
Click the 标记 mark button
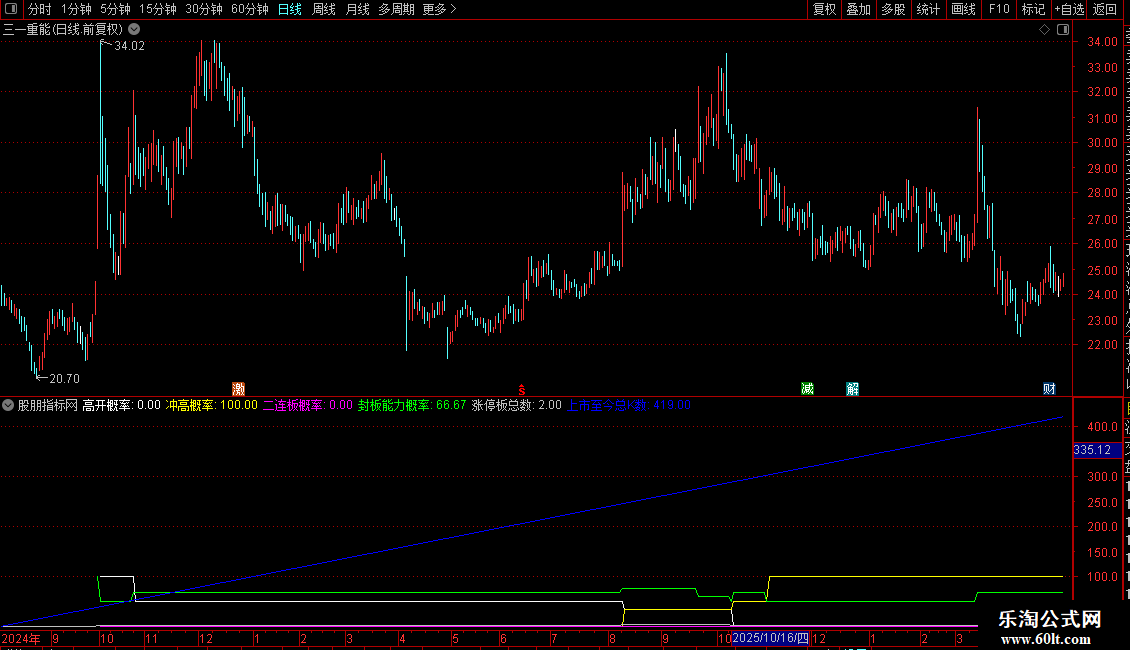tap(1033, 9)
